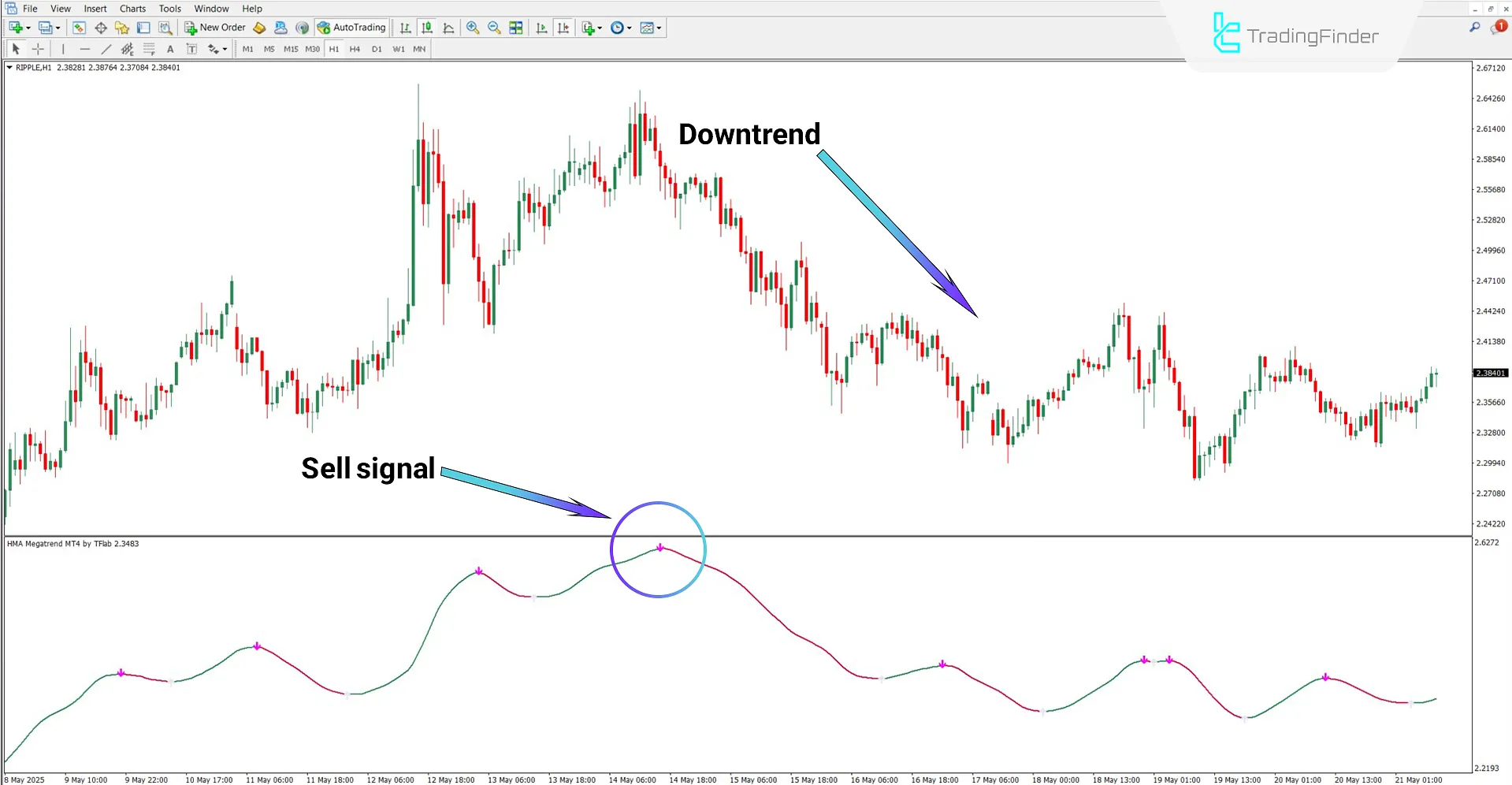This screenshot has height=785, width=1512.
Task: Zoom in on the chart
Action: click(x=473, y=27)
